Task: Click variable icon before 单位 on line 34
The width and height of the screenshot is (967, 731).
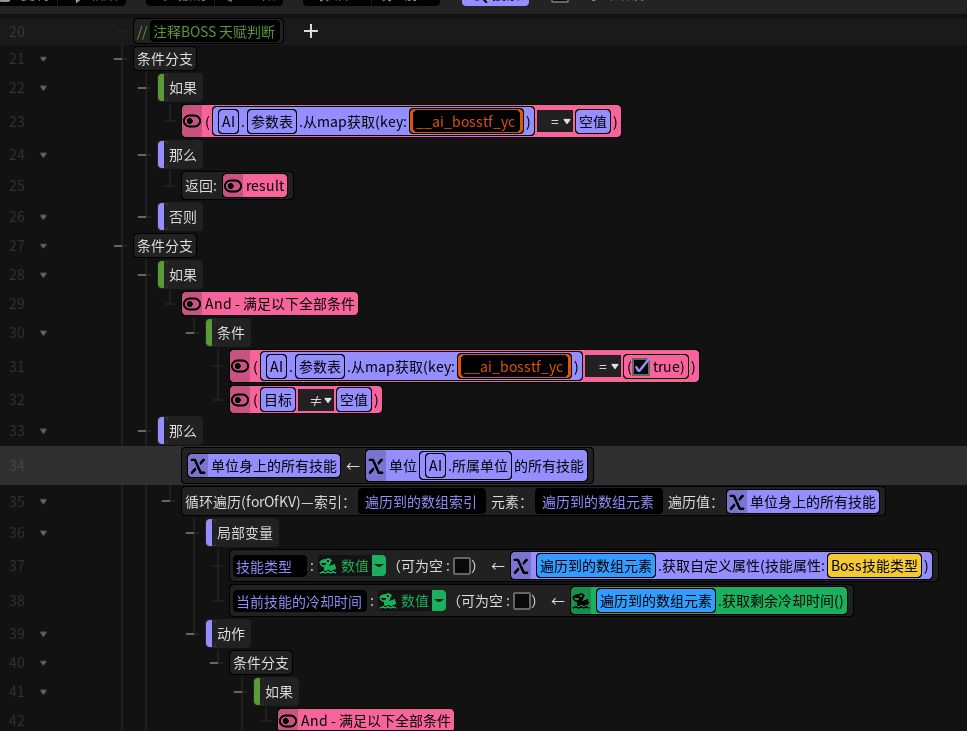Action: pyautogui.click(x=376, y=466)
